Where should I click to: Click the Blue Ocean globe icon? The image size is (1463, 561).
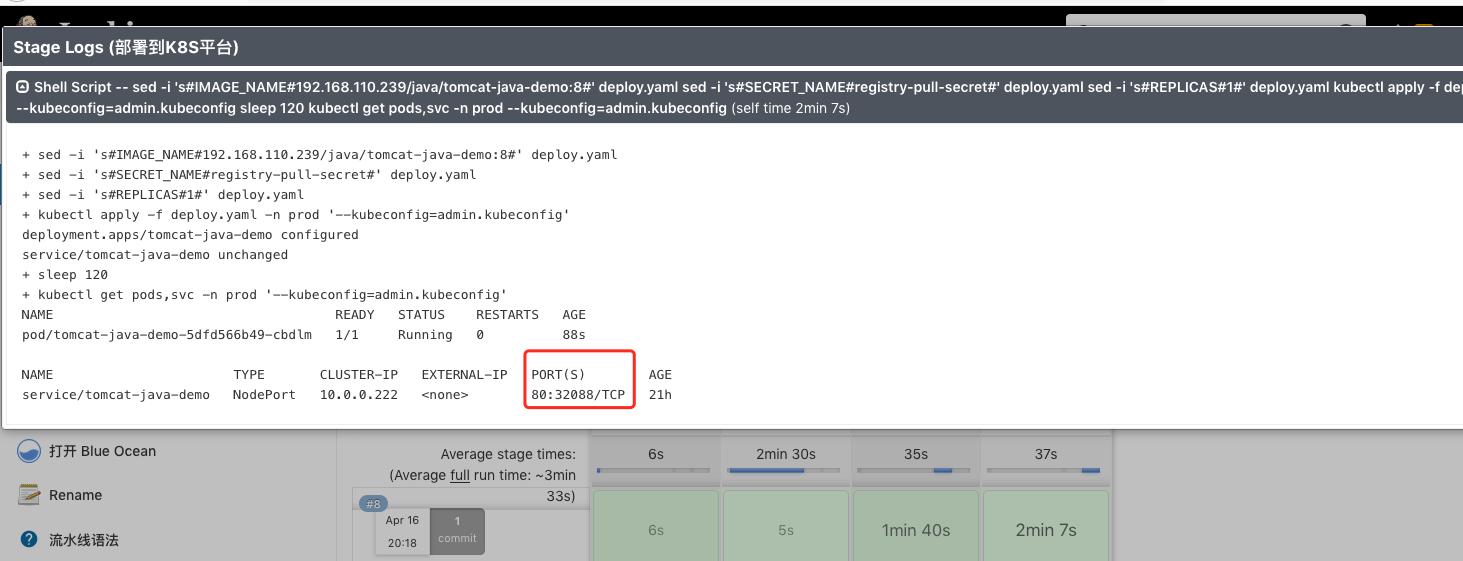(29, 451)
